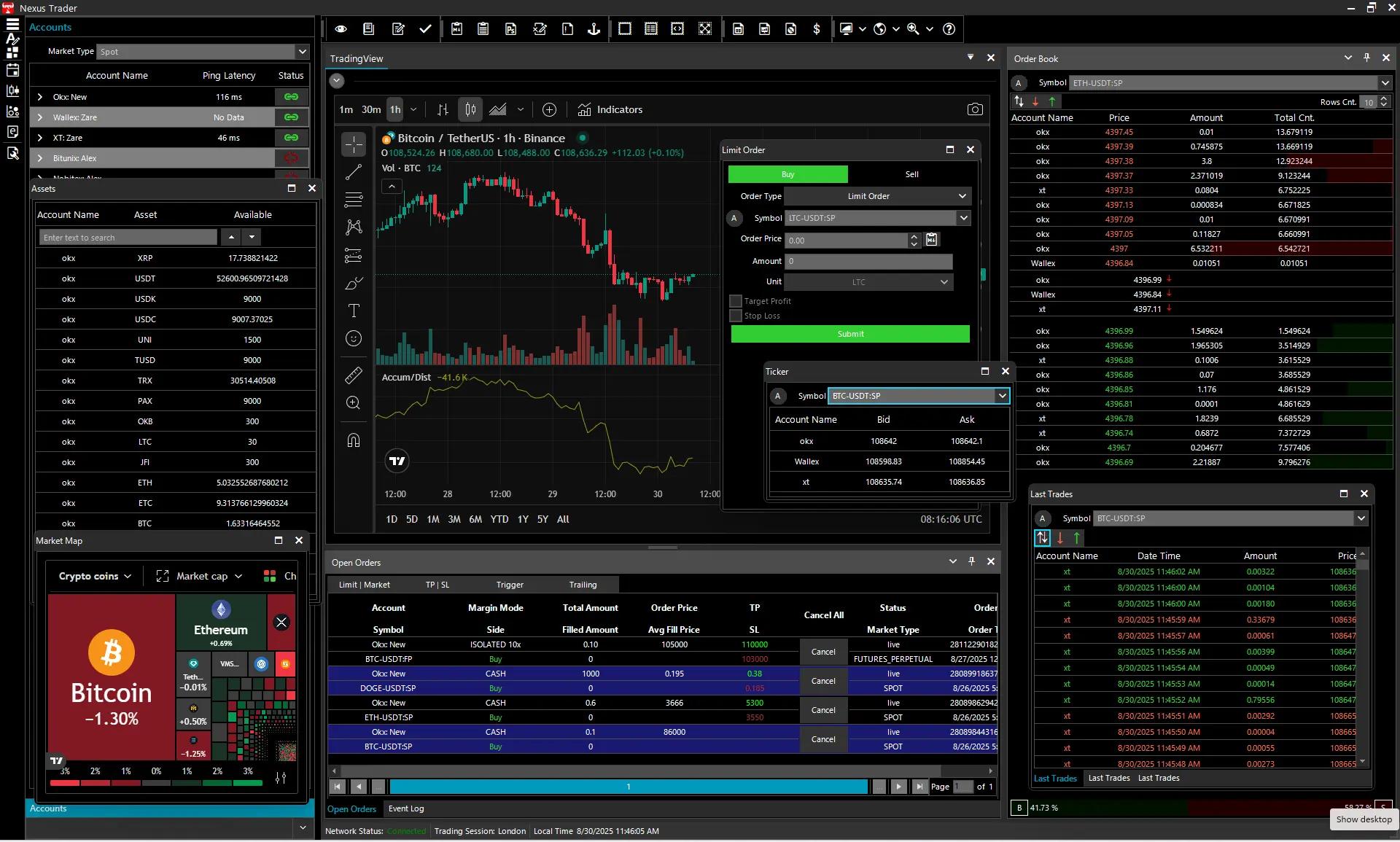This screenshot has height=842, width=1400.
Task: Open help via the question mark icon
Action: (949, 29)
